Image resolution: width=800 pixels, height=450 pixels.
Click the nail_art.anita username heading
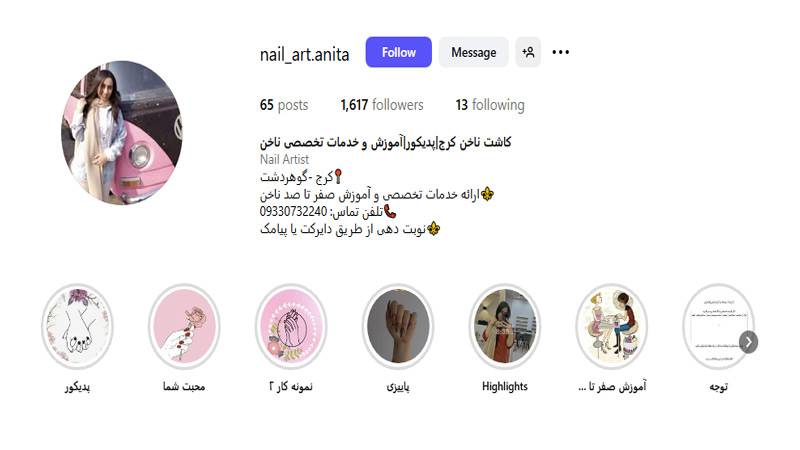[x=305, y=54]
